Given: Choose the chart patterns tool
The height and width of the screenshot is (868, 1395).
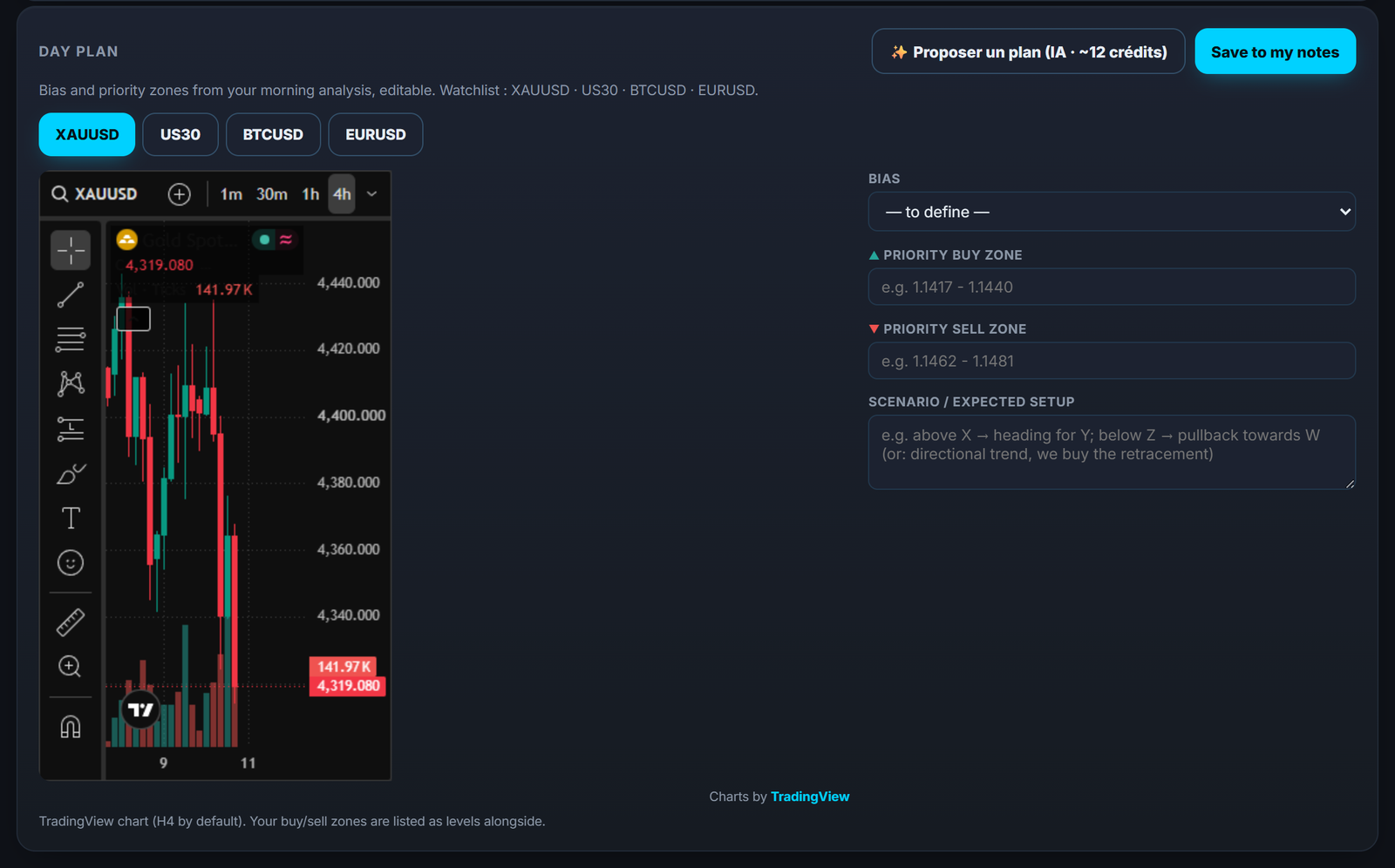Looking at the screenshot, I should [71, 383].
